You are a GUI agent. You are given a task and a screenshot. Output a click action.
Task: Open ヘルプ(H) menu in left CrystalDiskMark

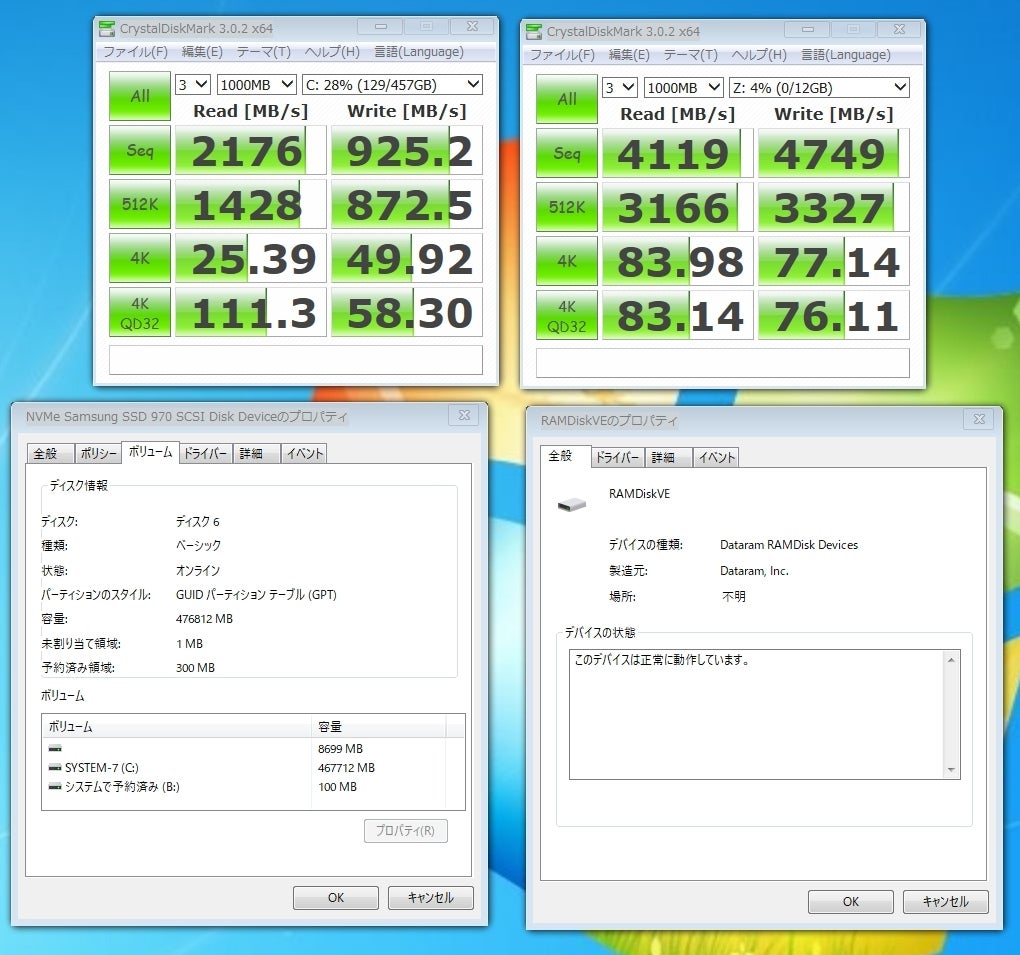332,52
